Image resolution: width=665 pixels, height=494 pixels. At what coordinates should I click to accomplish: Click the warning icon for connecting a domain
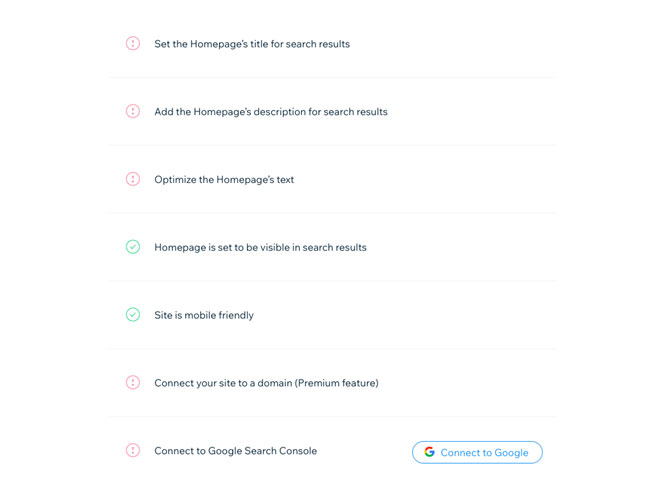133,382
